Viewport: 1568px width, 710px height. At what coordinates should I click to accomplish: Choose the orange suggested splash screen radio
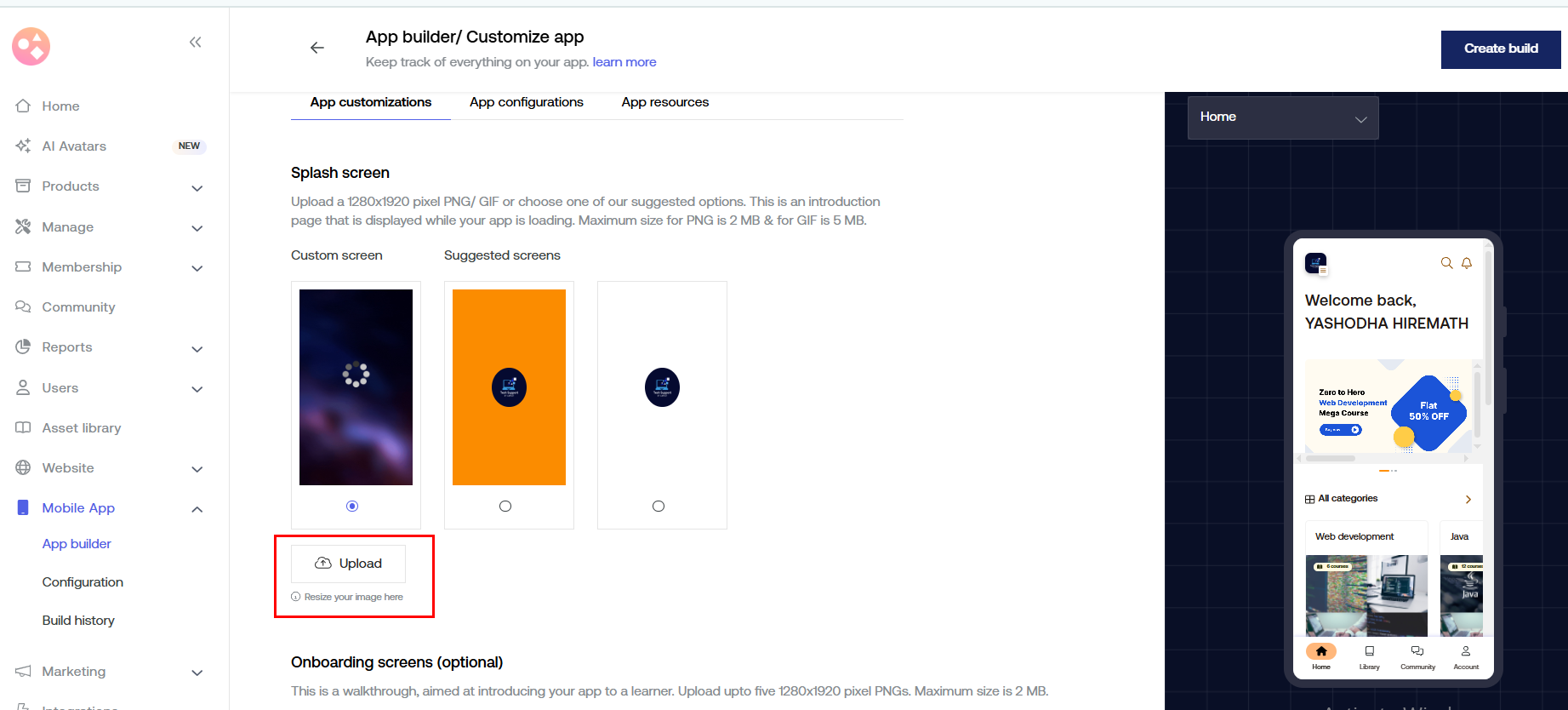click(x=505, y=507)
